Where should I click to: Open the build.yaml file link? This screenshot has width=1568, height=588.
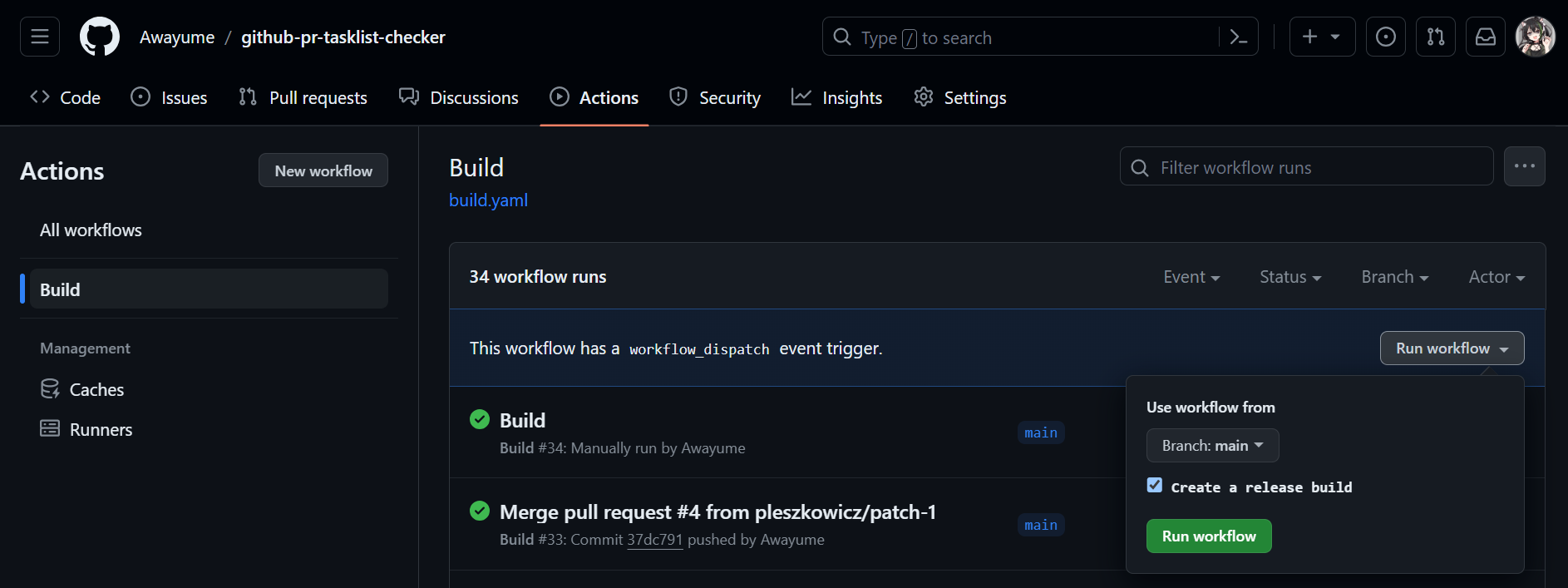(x=488, y=200)
